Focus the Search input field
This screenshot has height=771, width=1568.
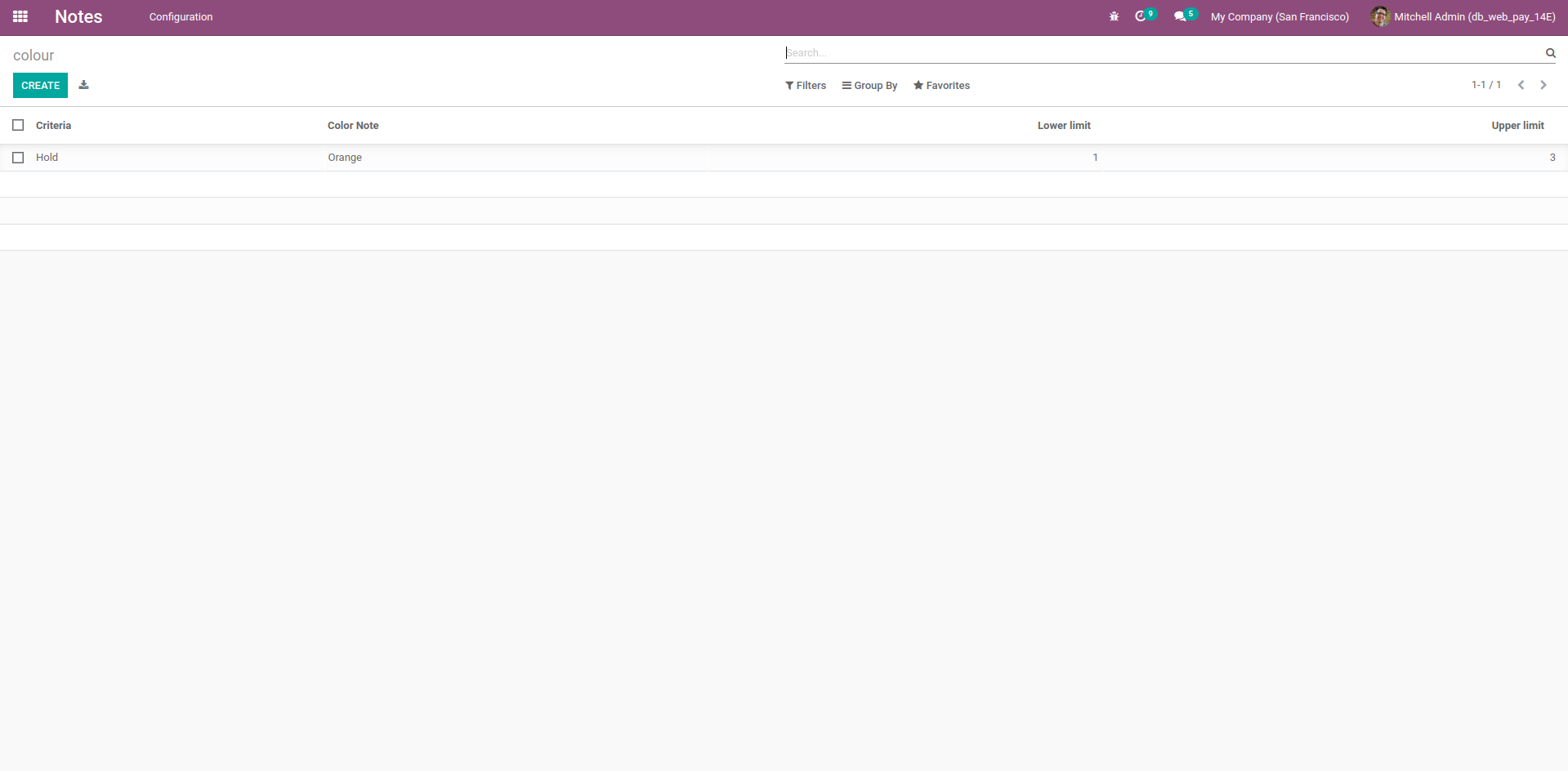[1164, 52]
